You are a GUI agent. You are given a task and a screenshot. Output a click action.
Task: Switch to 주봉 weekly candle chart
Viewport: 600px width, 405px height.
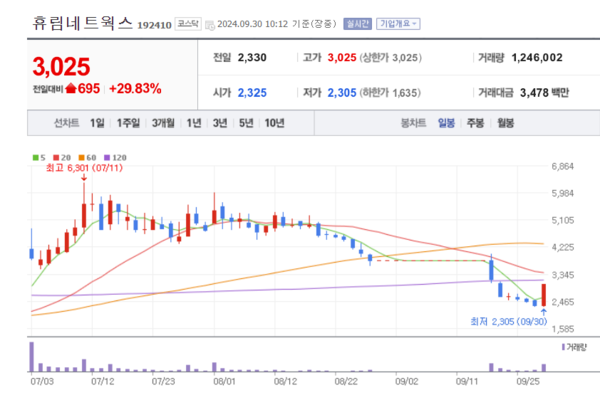pos(475,123)
